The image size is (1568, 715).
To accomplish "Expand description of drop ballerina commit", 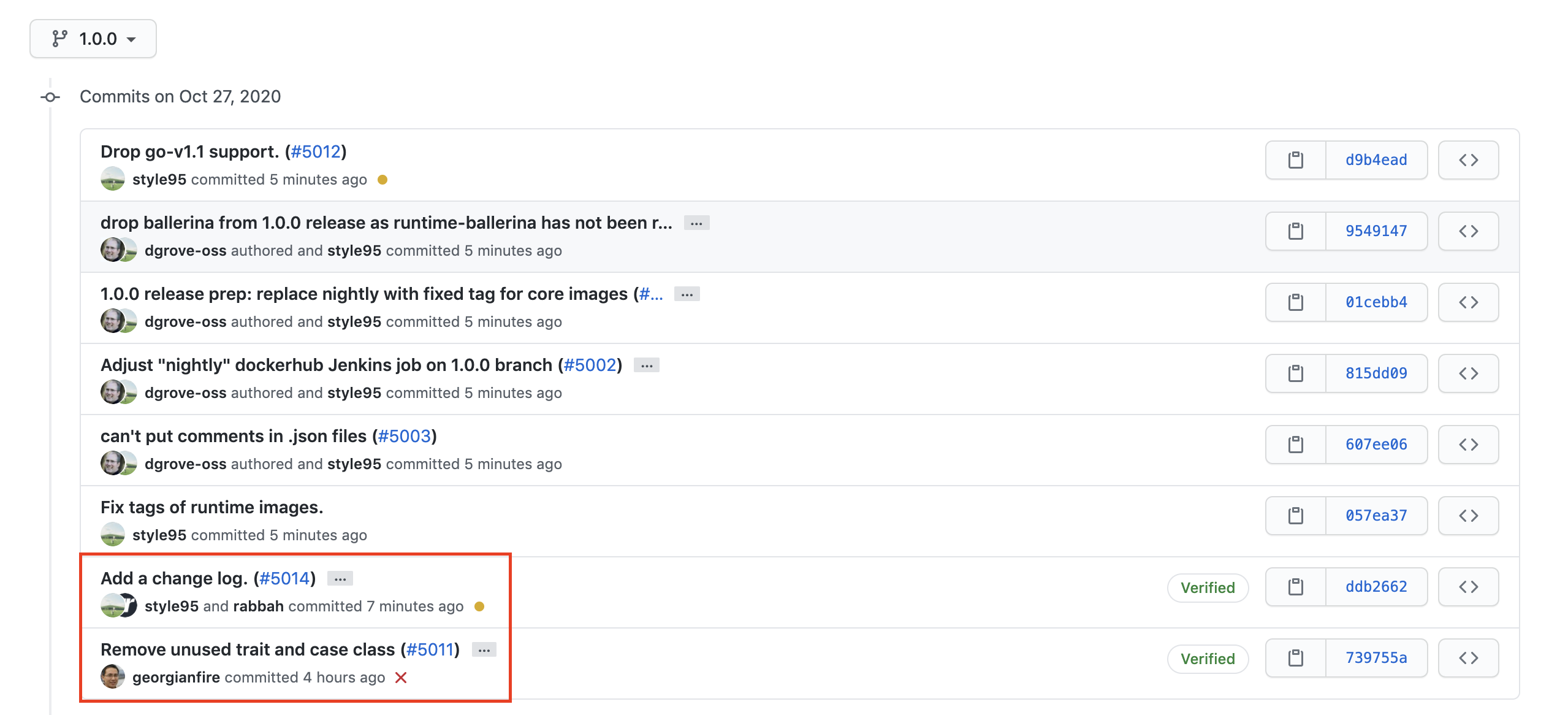I will [x=696, y=223].
